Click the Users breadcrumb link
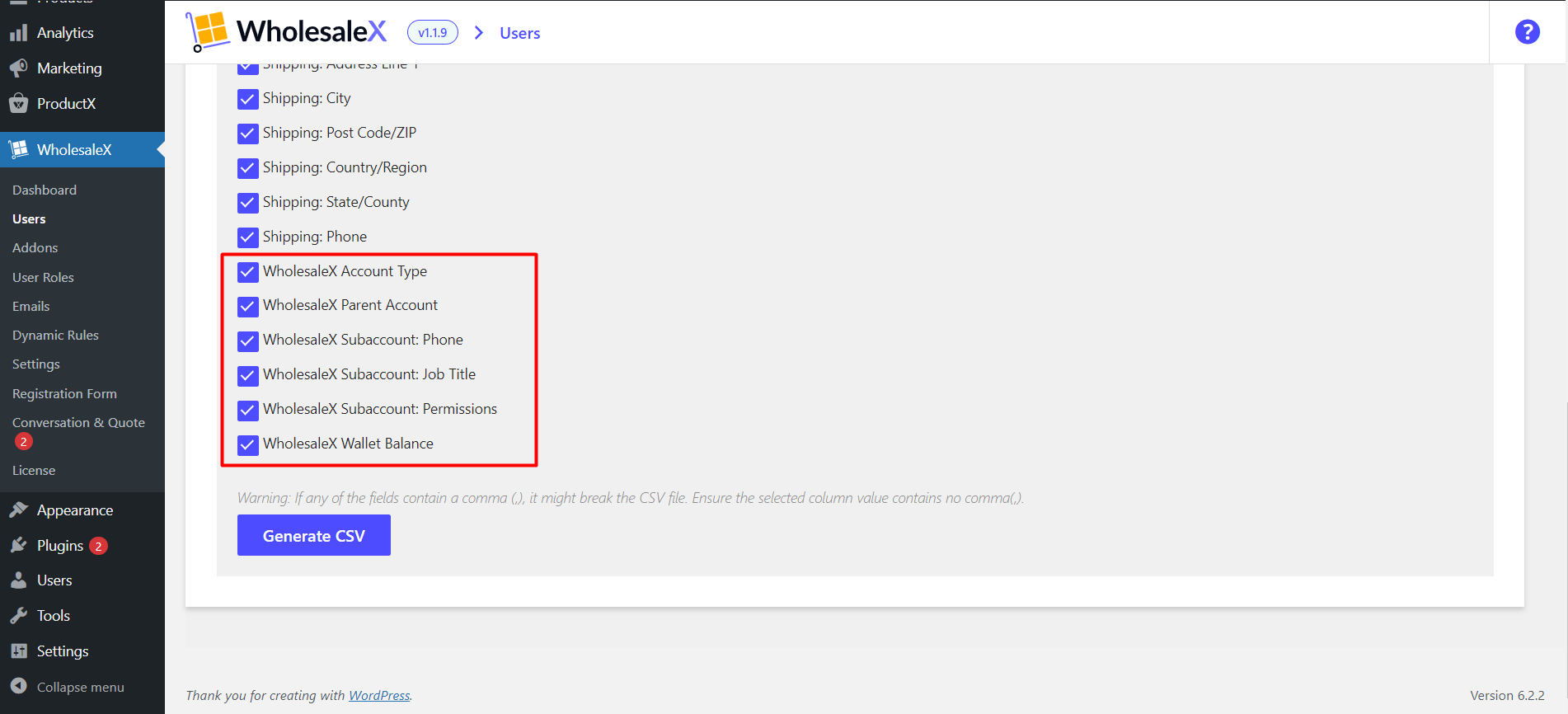Screen dimensions: 1568x714 pos(520,33)
